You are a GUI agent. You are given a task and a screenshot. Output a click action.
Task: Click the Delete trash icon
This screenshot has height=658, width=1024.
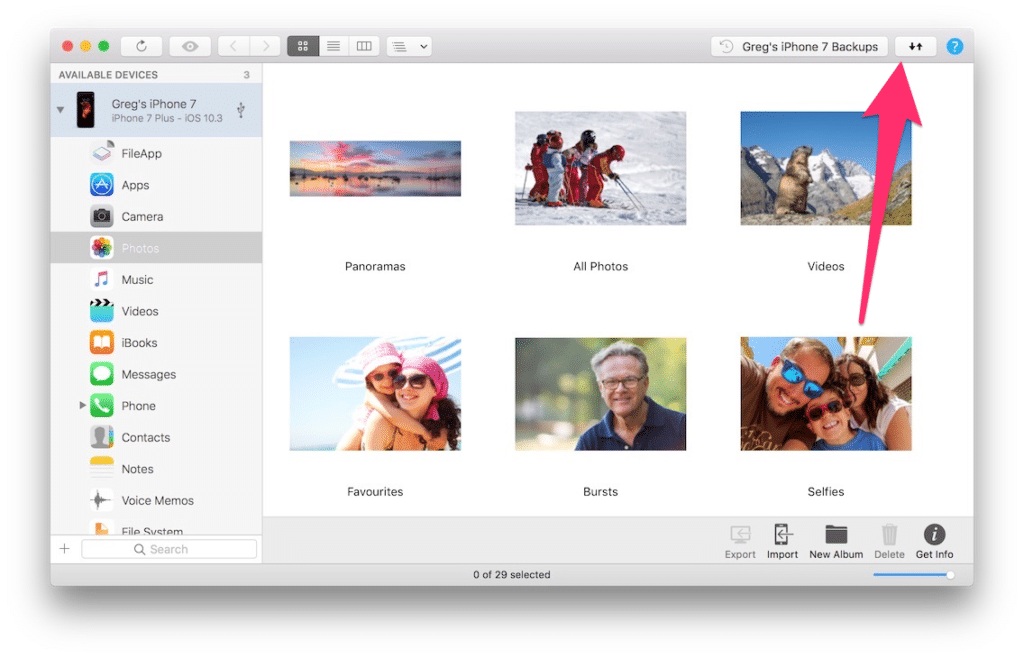(889, 540)
